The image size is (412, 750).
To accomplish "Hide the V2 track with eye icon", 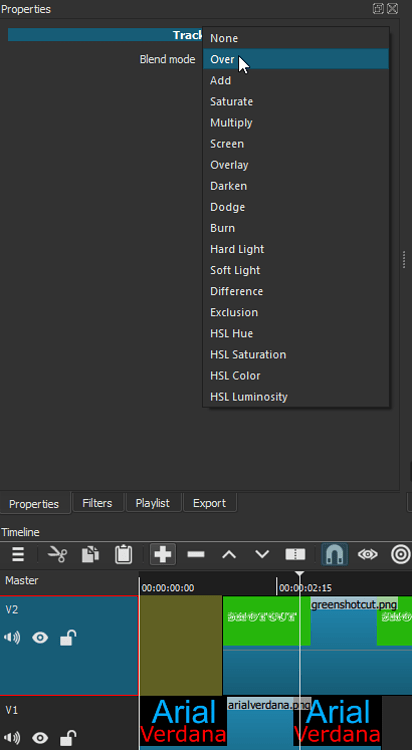I will pyautogui.click(x=40, y=638).
